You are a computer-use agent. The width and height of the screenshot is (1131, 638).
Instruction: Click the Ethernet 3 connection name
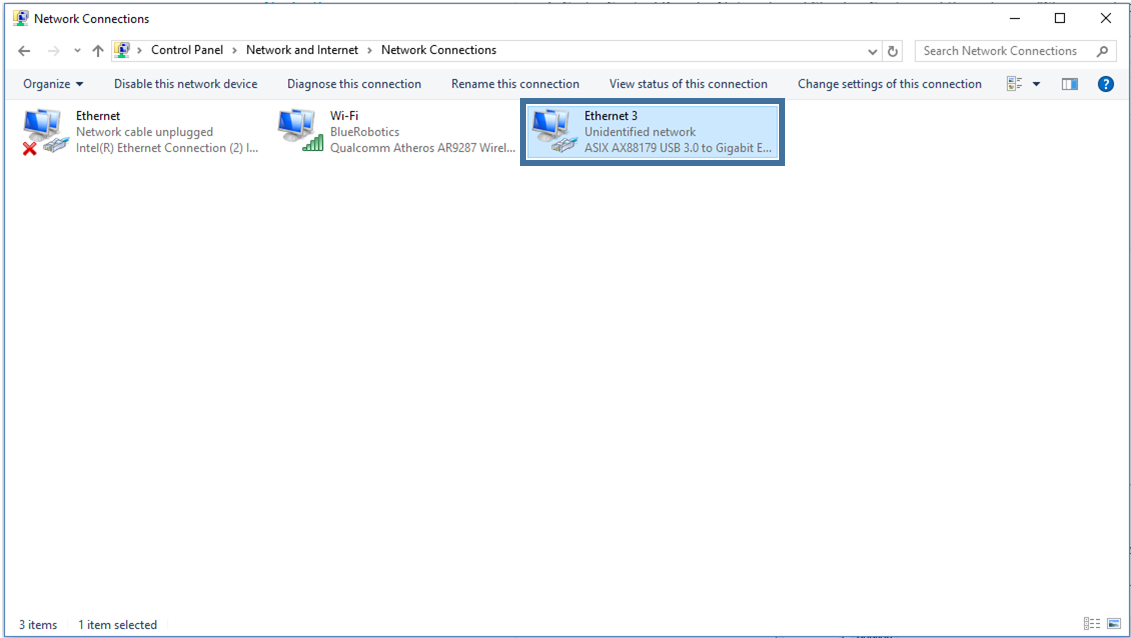[611, 115]
